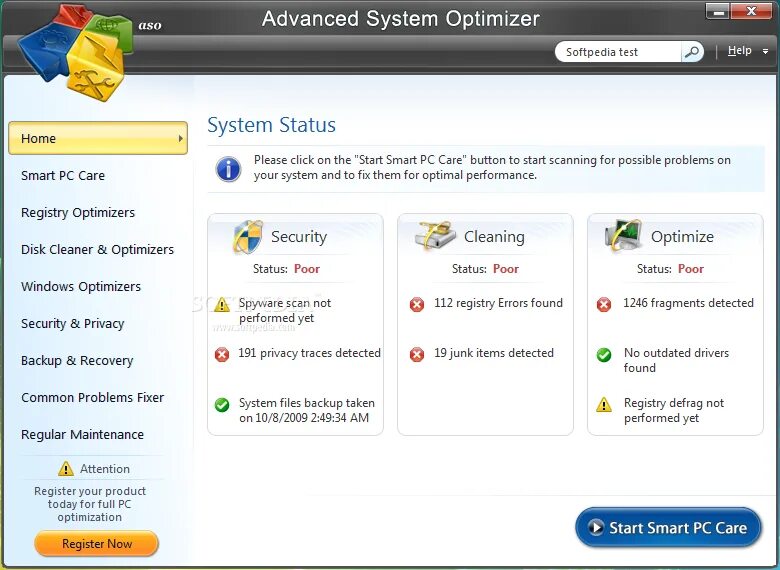Click the spyware scan warning icon
Viewport: 780px width, 570px height.
coord(221,304)
